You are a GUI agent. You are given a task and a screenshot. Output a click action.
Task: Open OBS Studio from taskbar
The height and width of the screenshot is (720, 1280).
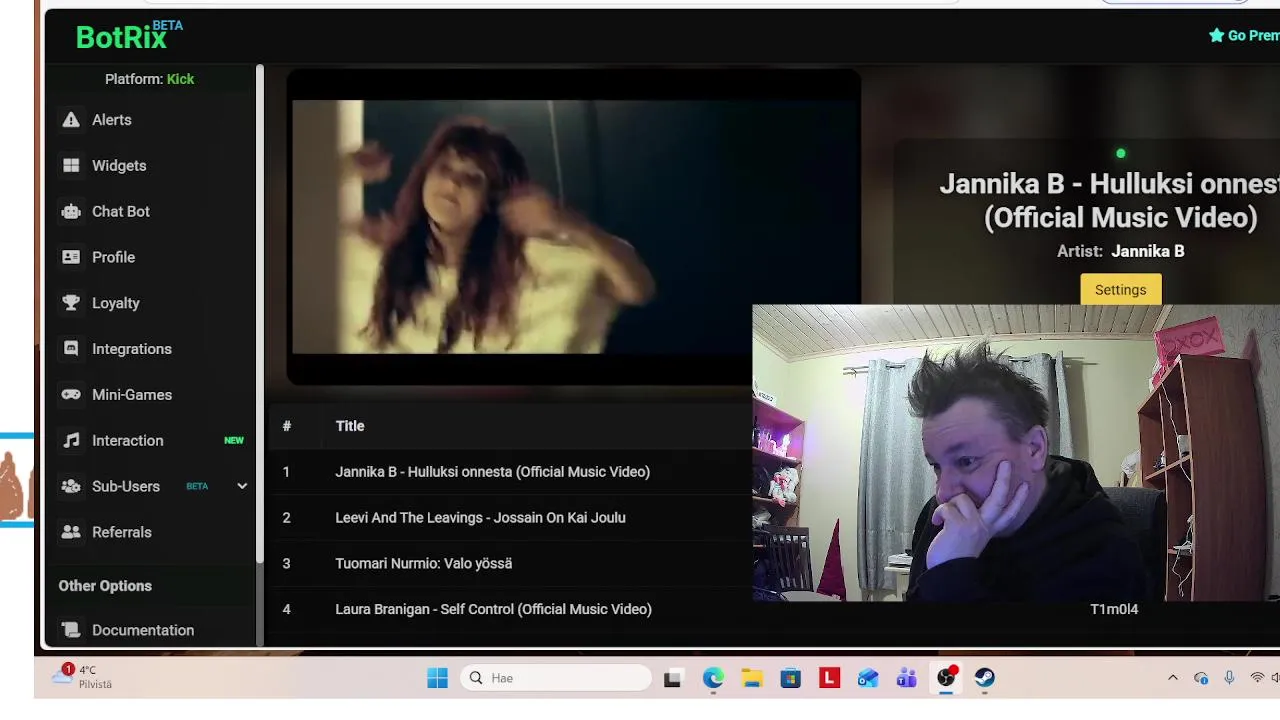tap(946, 678)
